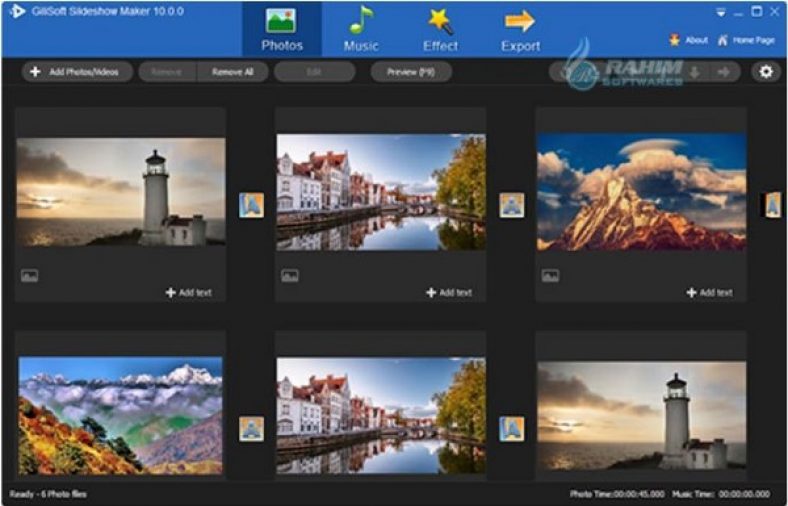Viewport: 788px width, 506px height.
Task: Click Remove All button
Action: pos(233,72)
